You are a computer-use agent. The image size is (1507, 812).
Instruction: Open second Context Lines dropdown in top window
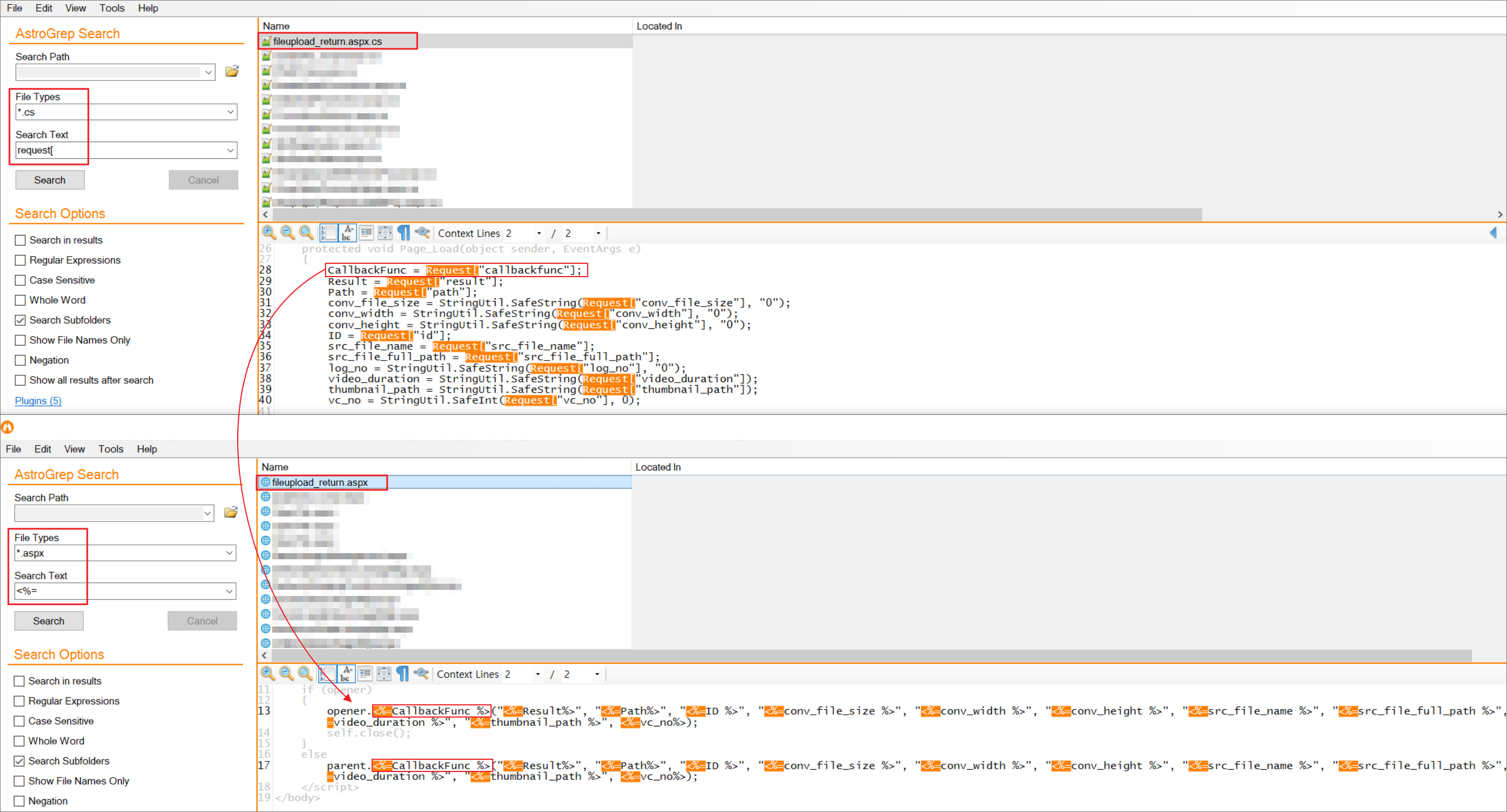598,233
